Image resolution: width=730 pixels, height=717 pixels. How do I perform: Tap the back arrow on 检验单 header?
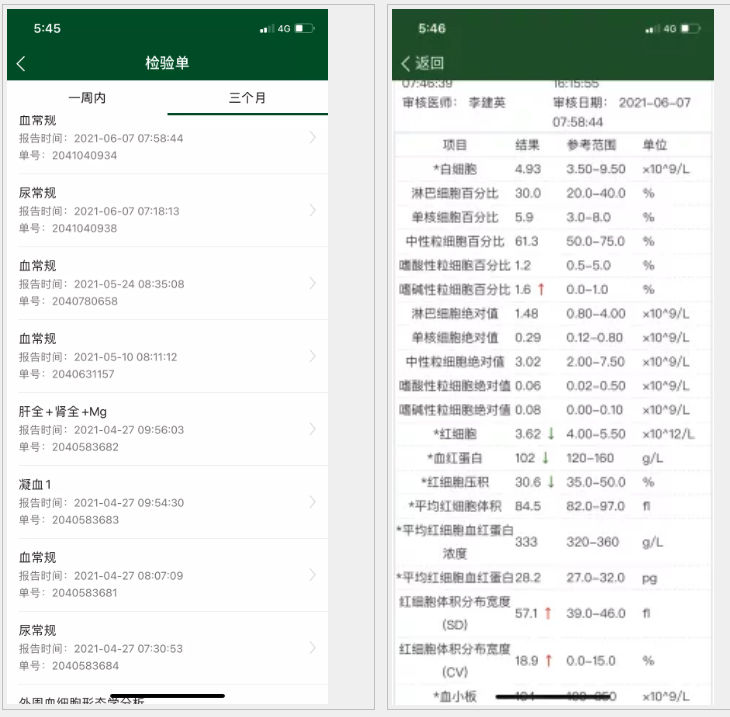(21, 64)
